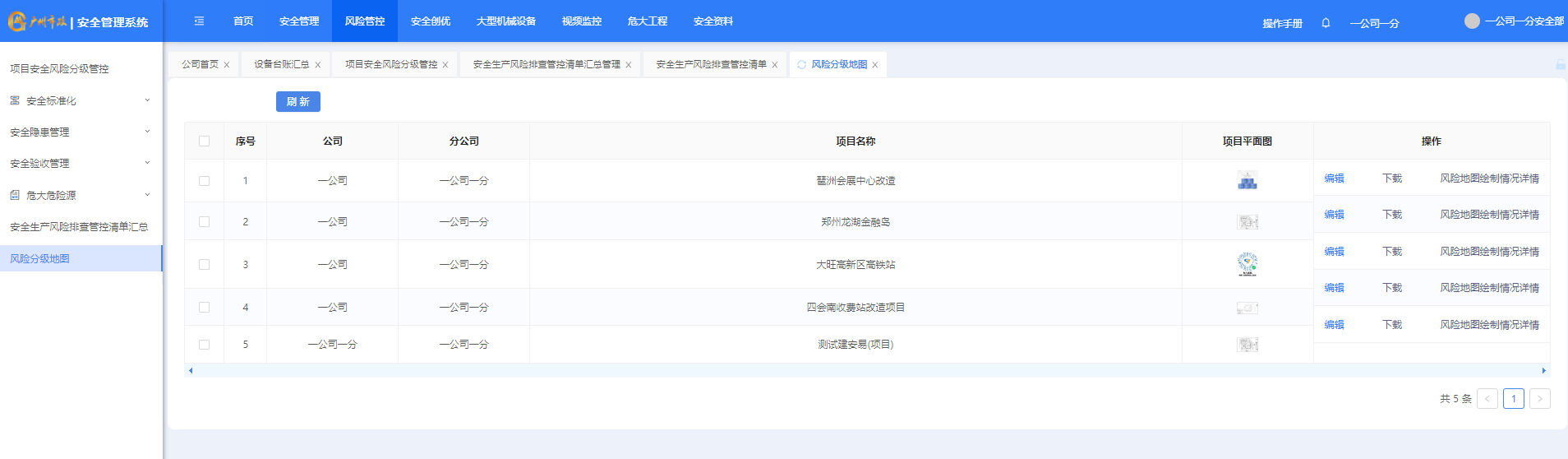Switch to the 项目安全风险分级管控 tab

tap(390, 64)
